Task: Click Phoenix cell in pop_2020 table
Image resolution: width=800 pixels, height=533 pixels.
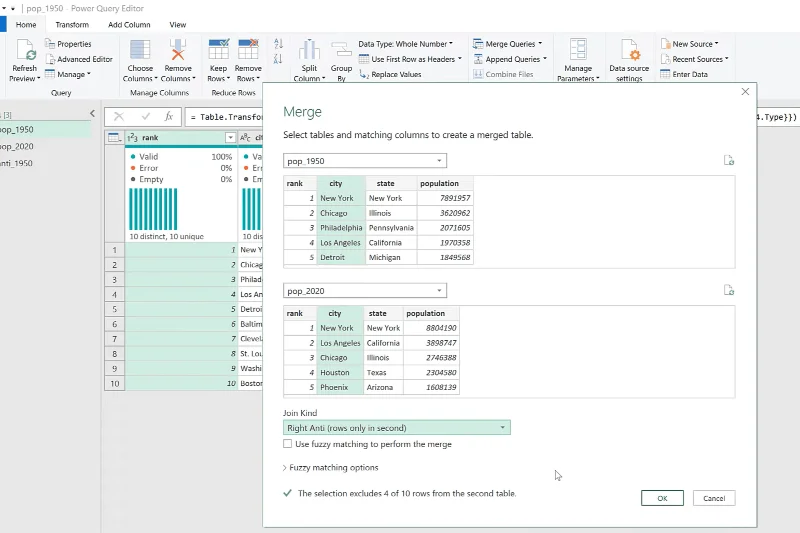Action: [340, 387]
